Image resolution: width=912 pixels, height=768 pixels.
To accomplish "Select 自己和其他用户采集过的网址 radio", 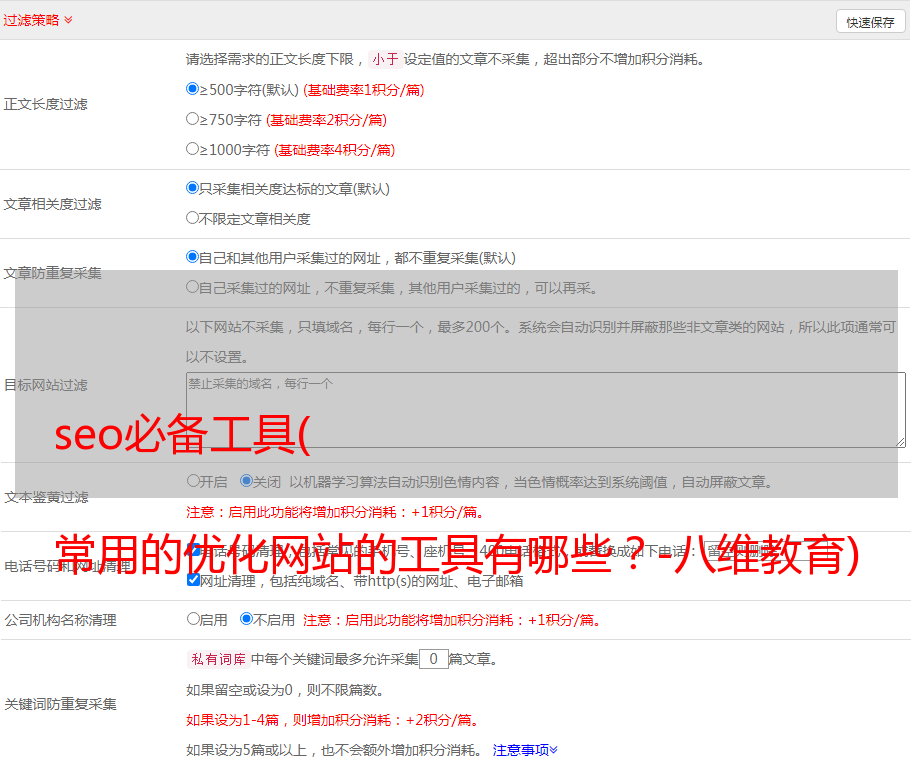I will click(x=192, y=257).
